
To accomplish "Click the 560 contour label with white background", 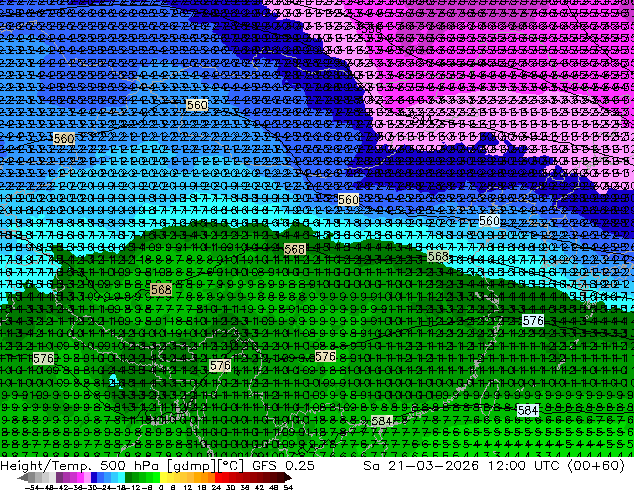I will click(x=489, y=221).
